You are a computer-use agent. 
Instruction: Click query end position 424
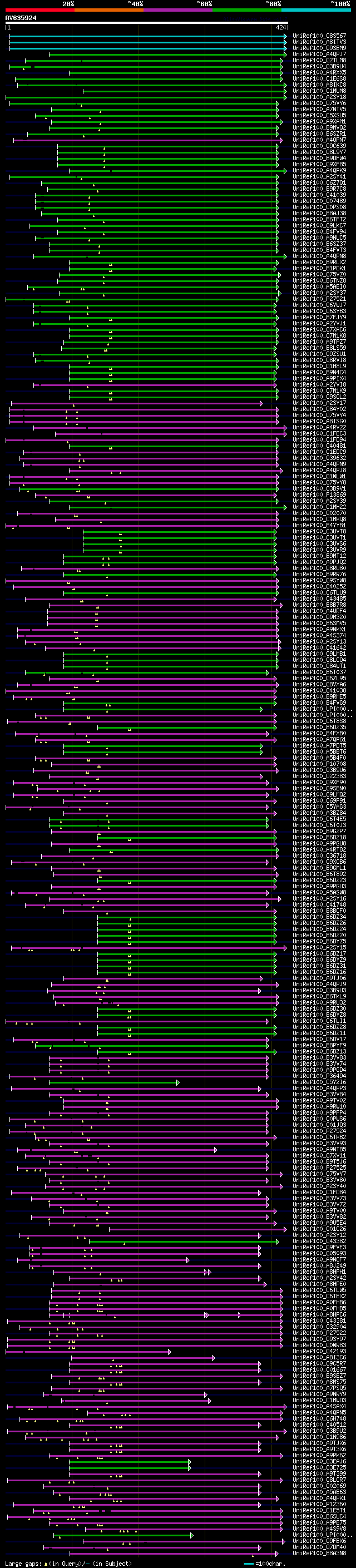pos(280,28)
